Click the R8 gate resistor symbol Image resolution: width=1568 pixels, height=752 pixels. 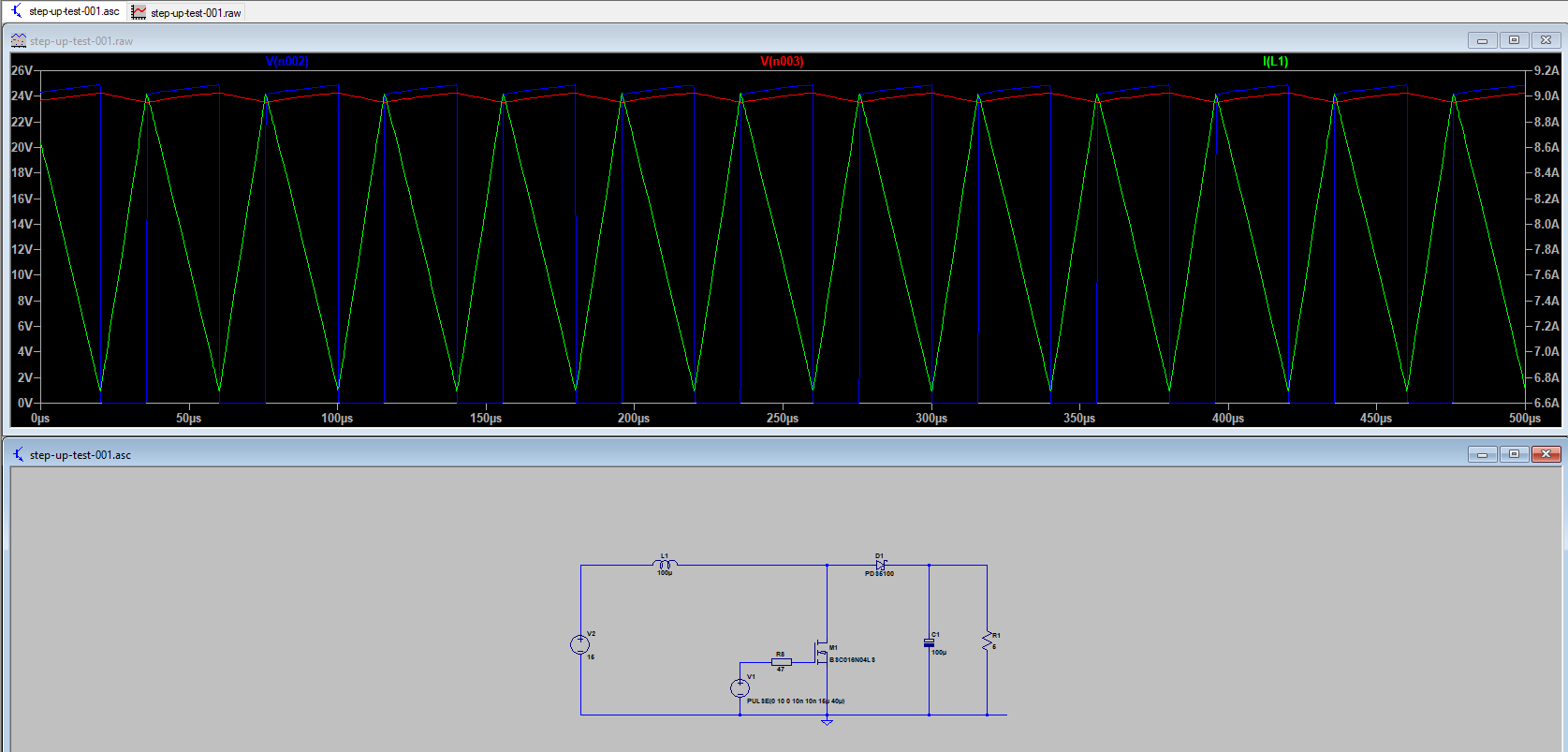(781, 662)
